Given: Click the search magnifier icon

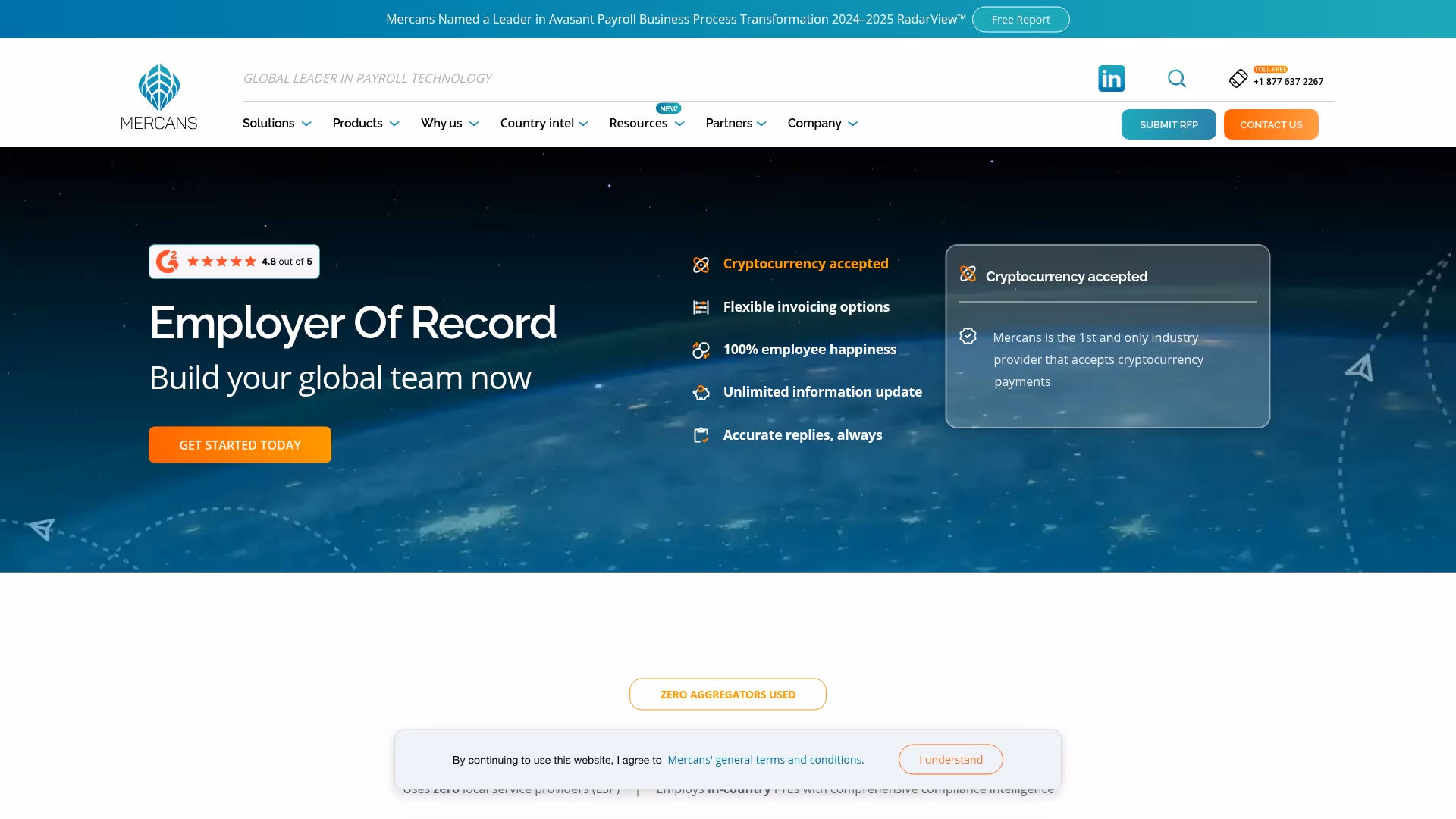Looking at the screenshot, I should [x=1176, y=78].
